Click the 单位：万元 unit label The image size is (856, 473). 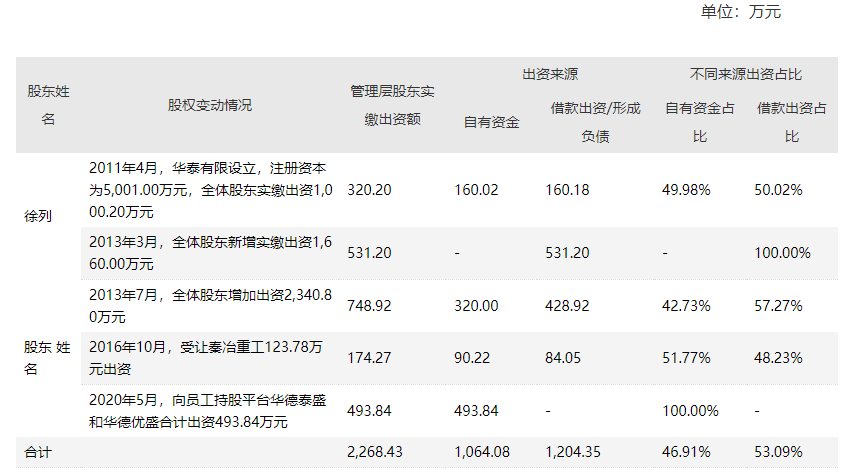(741, 12)
